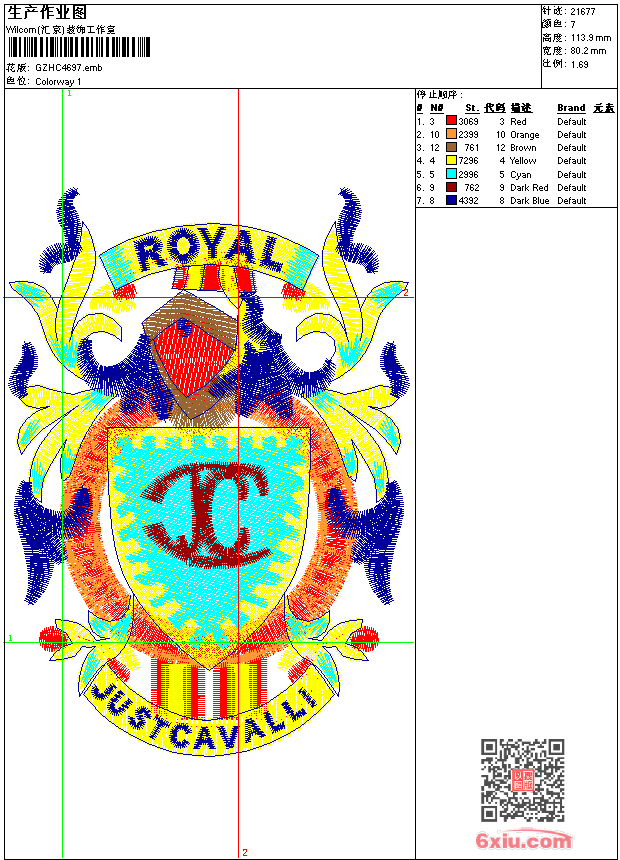620x860 pixels.
Task: Click the 元素 column header
Action: (604, 108)
